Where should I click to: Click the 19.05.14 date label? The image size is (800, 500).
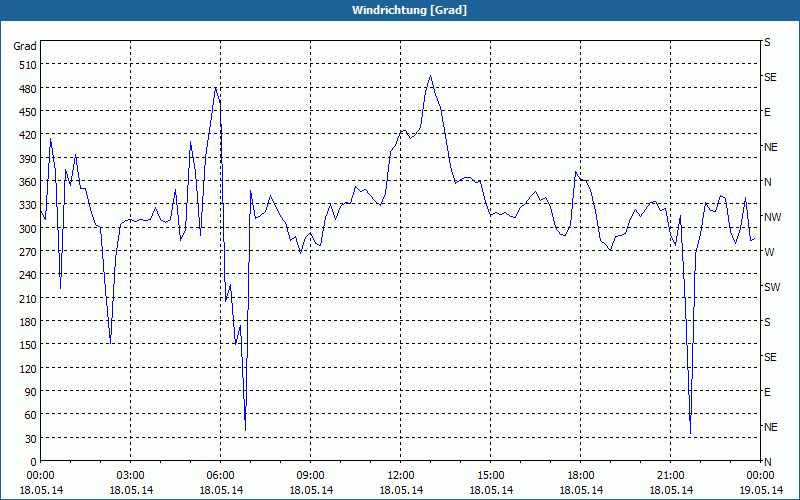point(761,490)
